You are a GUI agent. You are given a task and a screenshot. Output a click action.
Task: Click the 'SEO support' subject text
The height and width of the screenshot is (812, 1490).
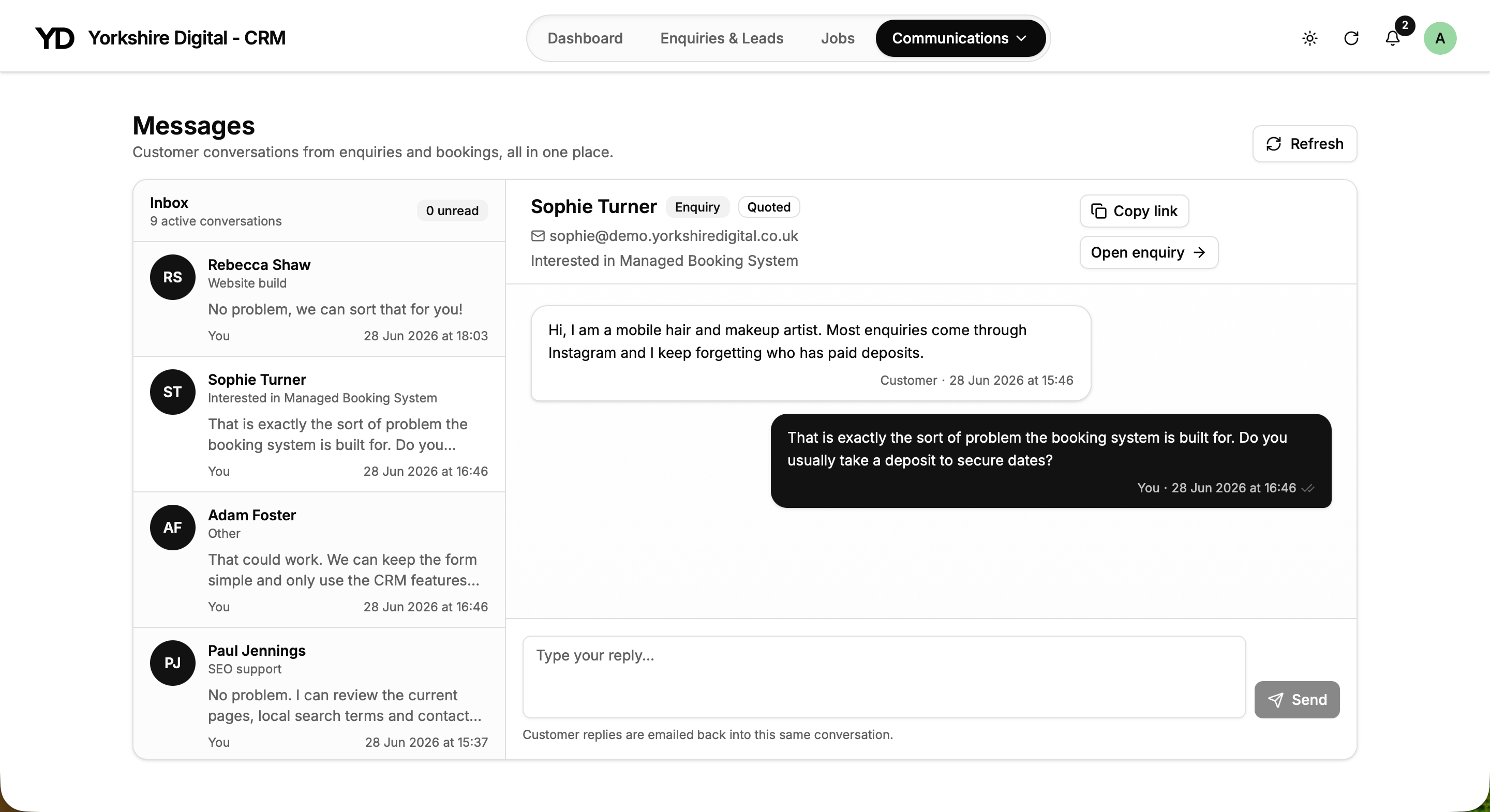tap(244, 669)
